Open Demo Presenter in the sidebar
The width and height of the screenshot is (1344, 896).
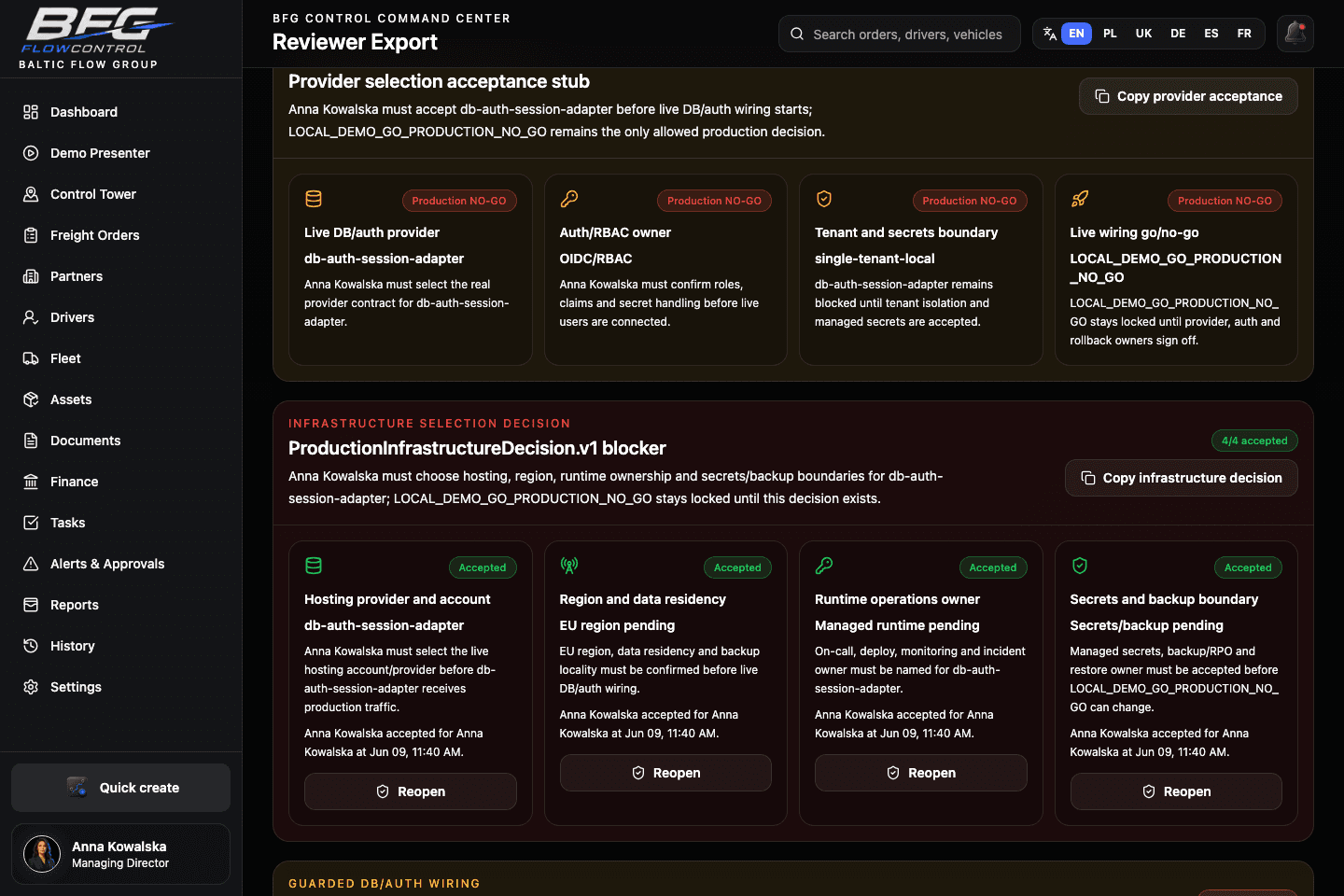pos(120,153)
